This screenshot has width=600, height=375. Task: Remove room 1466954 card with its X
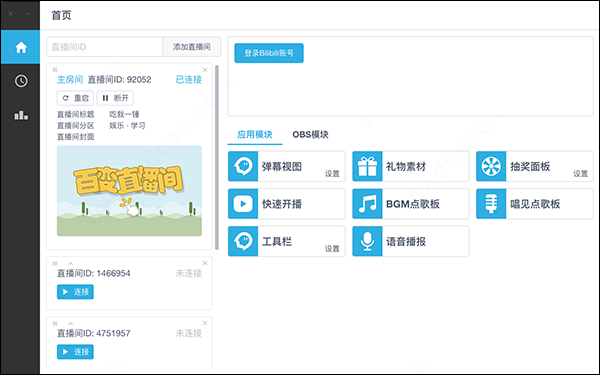pos(205,263)
